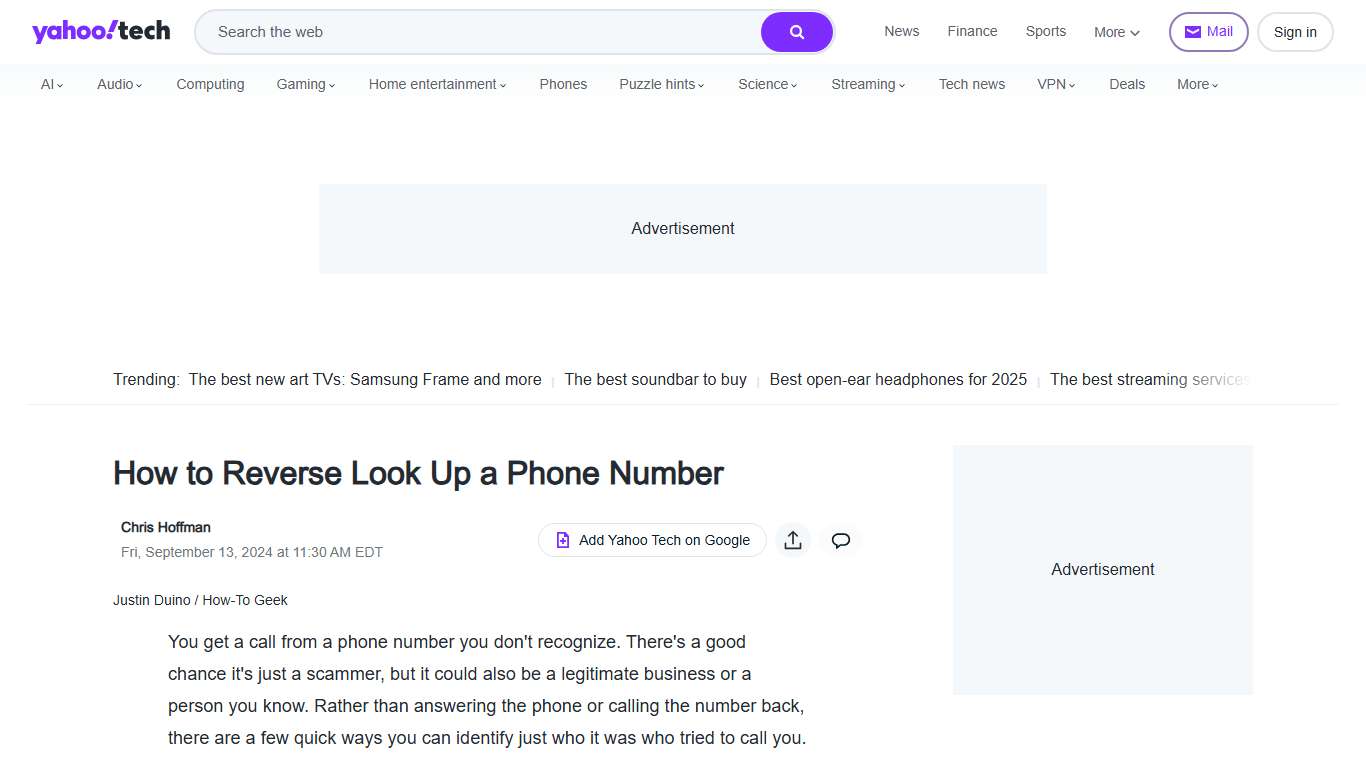
Task: Click inside the Search the web field
Action: click(450, 31)
